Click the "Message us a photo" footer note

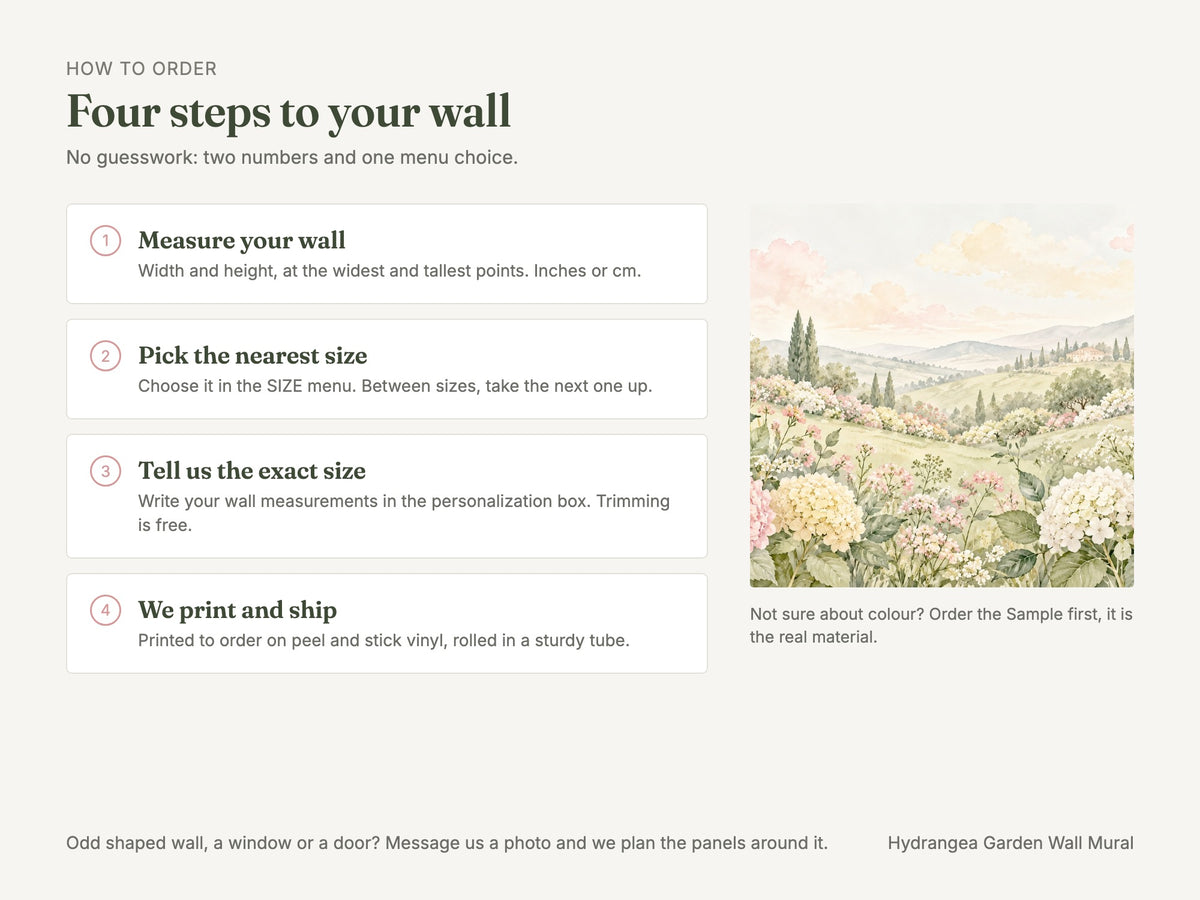[447, 843]
